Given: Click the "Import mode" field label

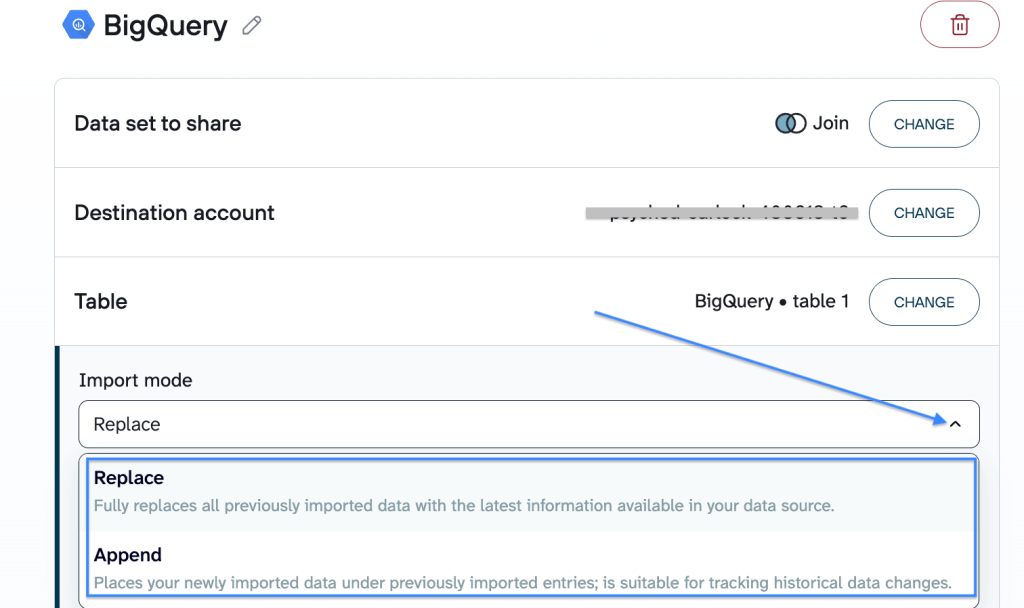Looking at the screenshot, I should [135, 380].
